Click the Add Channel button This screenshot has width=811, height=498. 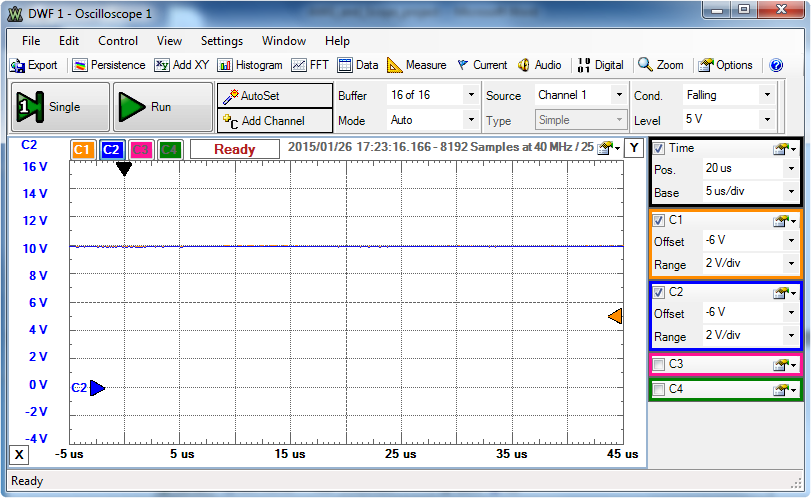pos(275,121)
